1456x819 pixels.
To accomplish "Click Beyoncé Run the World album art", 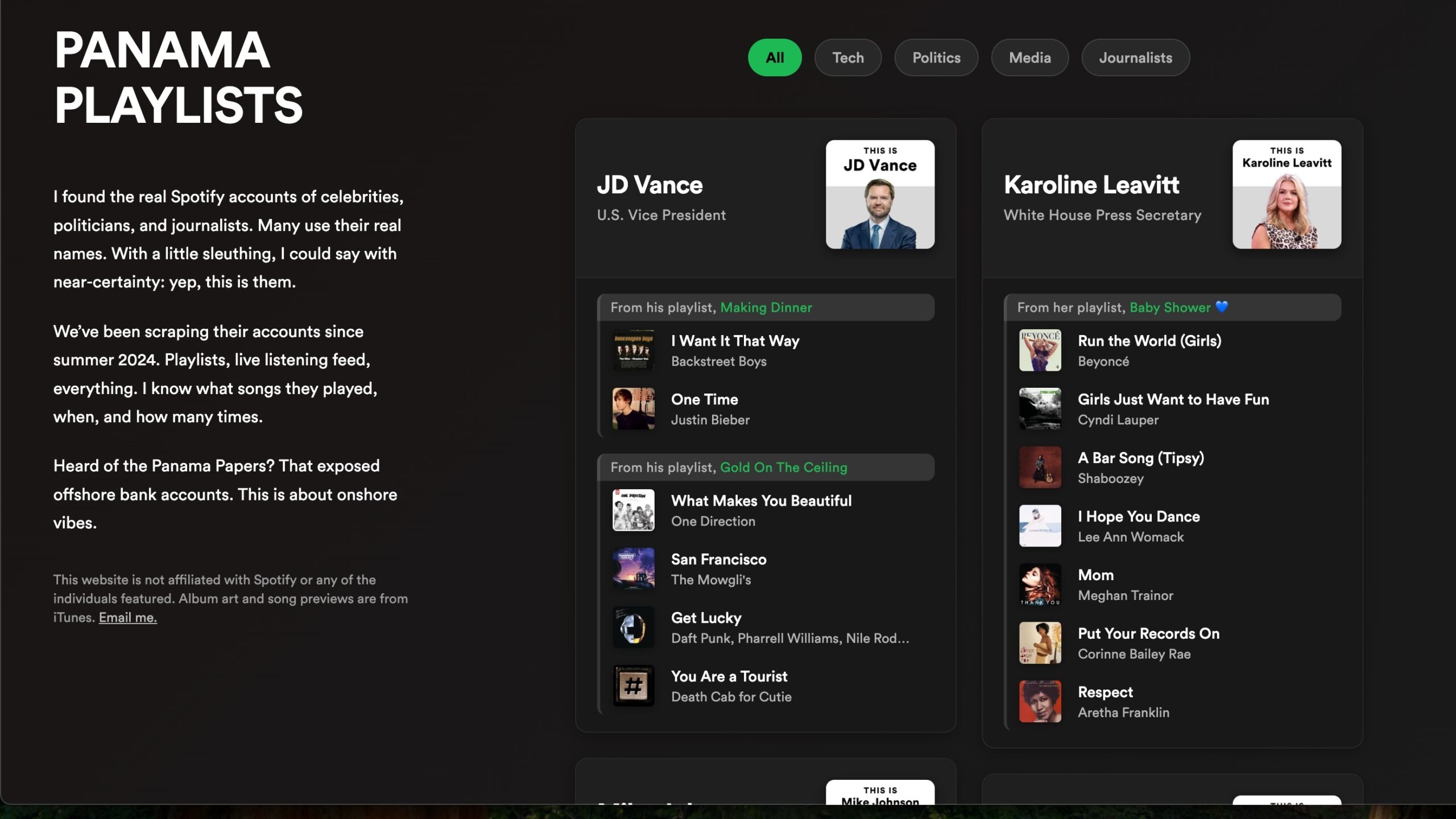I will [1040, 350].
